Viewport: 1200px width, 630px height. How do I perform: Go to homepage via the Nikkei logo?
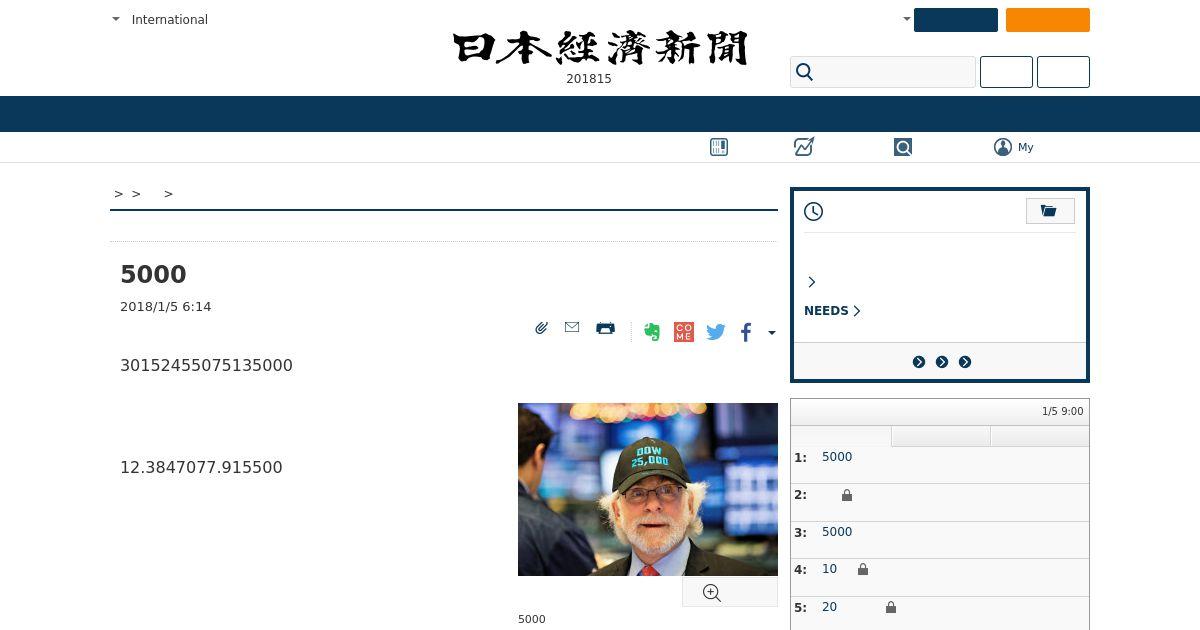tap(600, 48)
